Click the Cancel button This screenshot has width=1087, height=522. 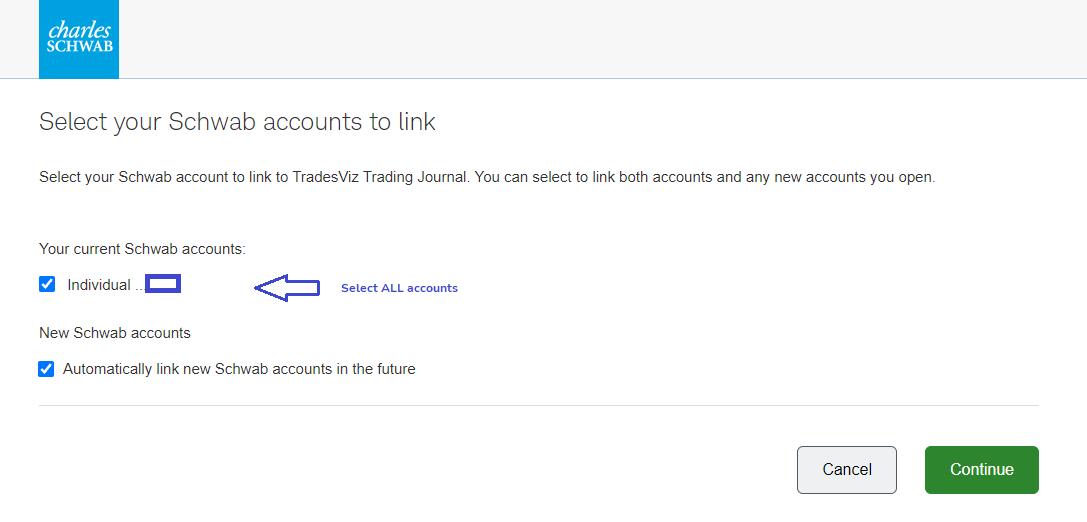846,469
